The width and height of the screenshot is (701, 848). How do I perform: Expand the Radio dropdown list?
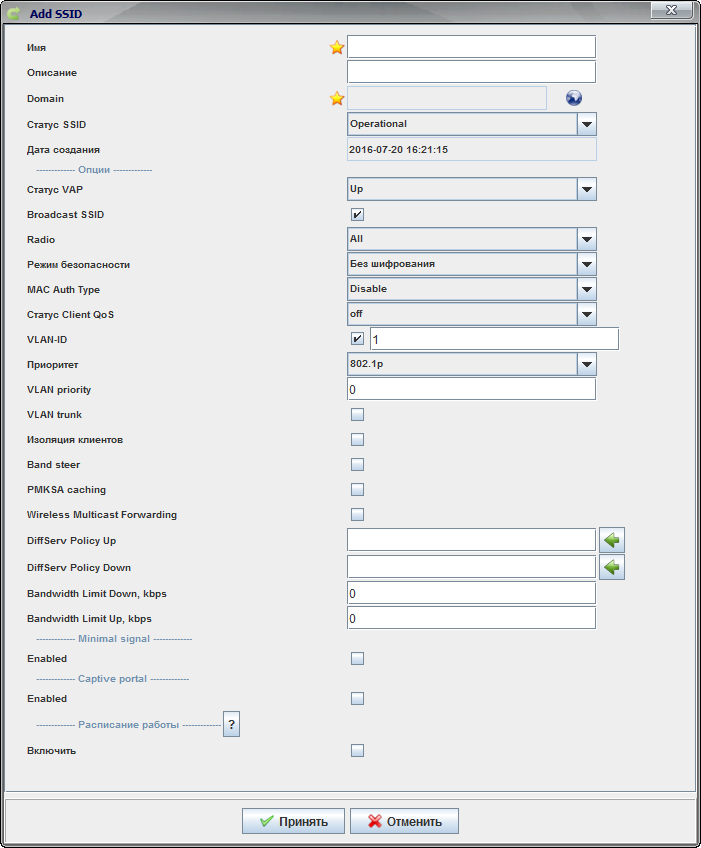[587, 240]
